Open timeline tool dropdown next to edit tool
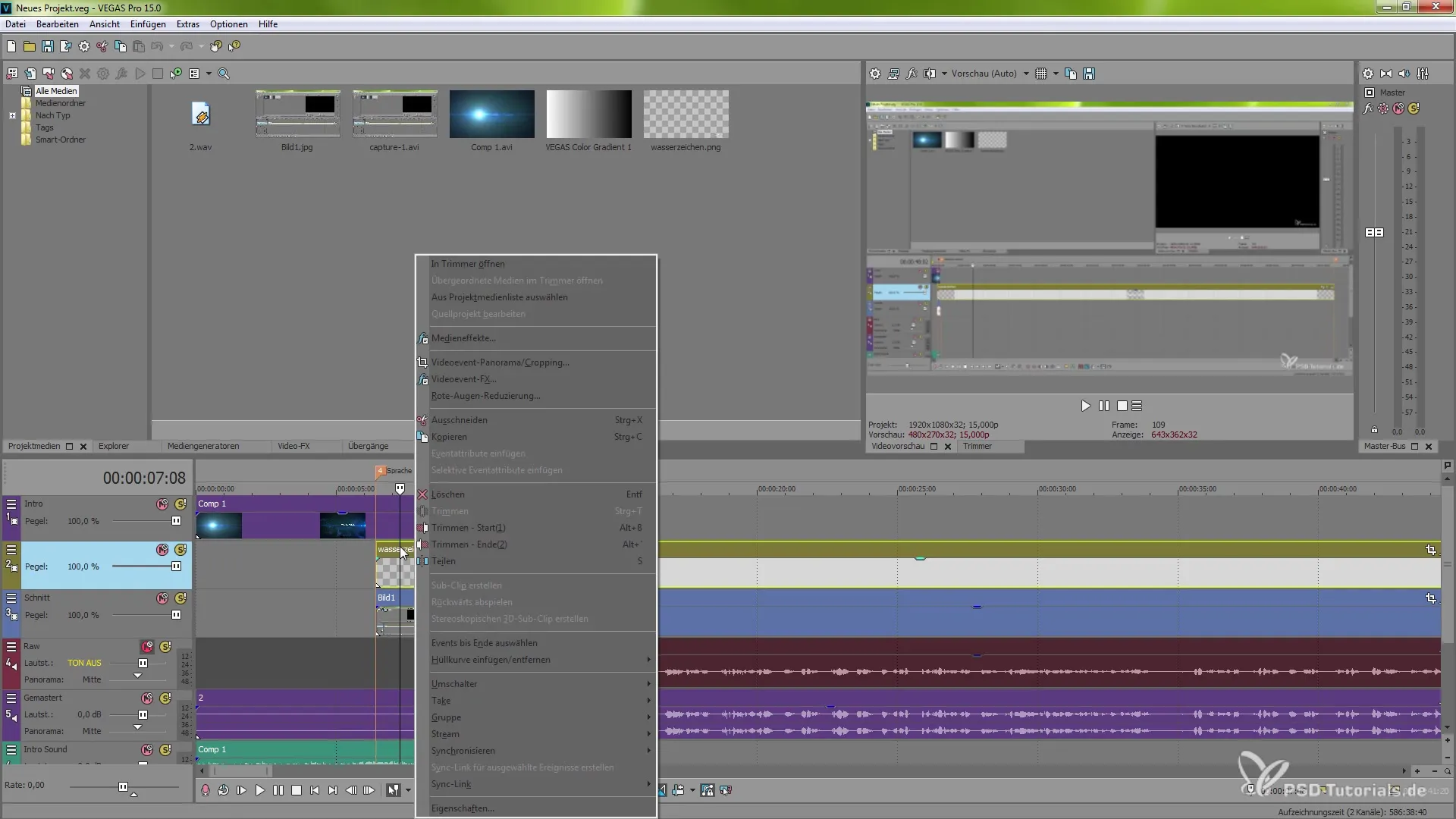Screen dimensions: 1456x819 408,790
